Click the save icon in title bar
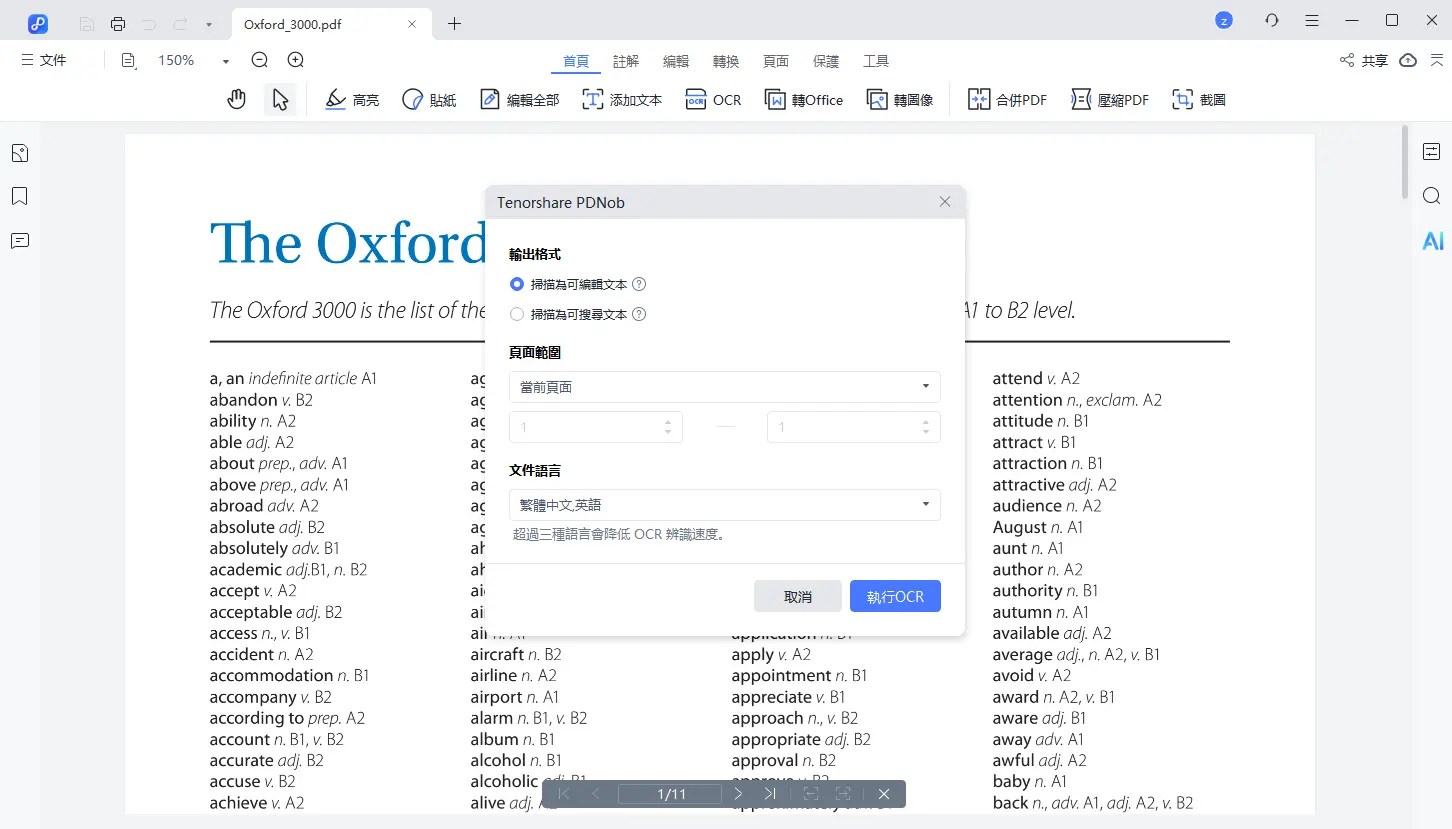The width and height of the screenshot is (1452, 829). tap(87, 23)
